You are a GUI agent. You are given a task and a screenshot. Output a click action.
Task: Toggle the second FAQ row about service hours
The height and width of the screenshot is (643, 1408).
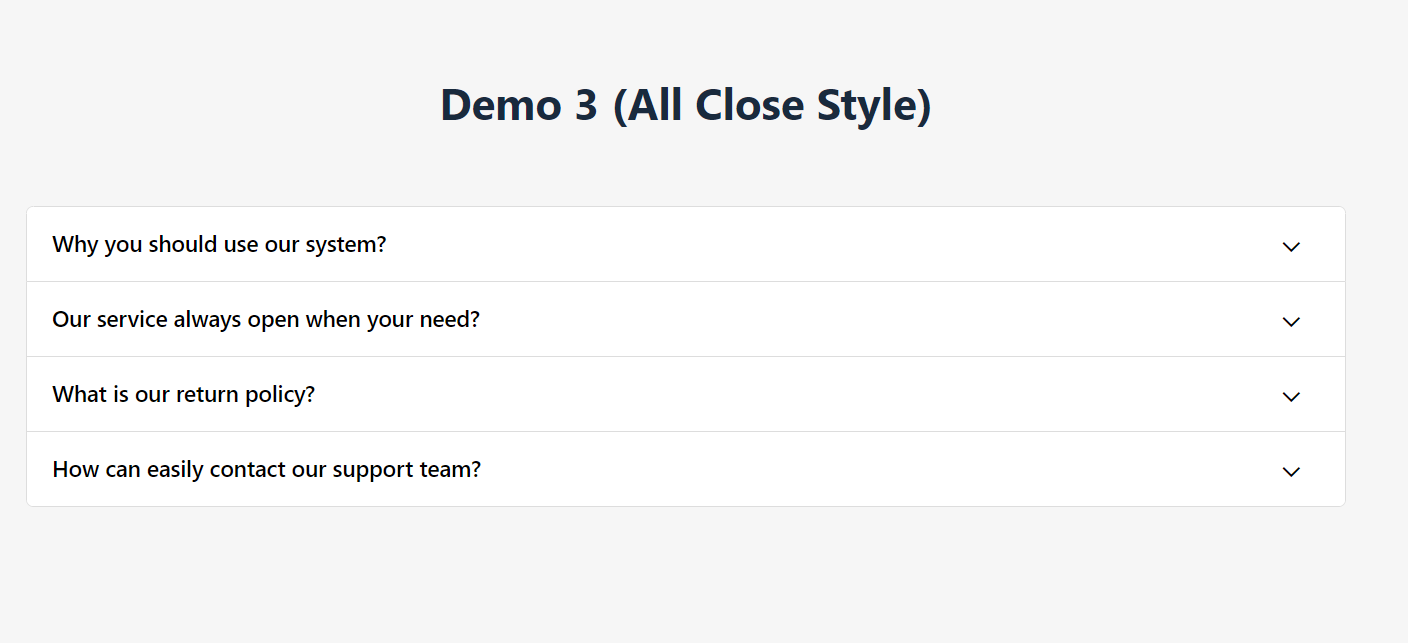click(x=686, y=319)
